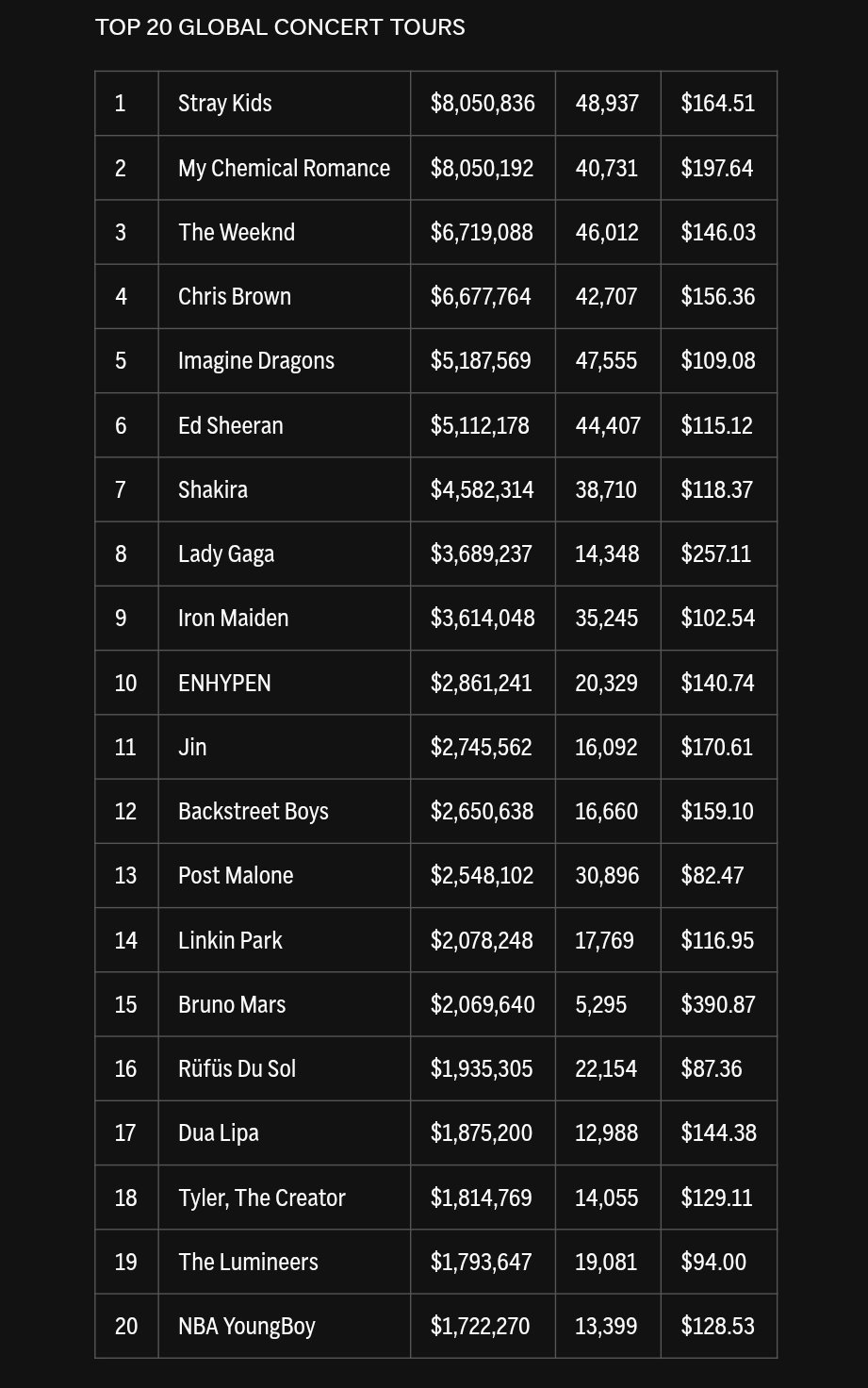Click My Chemical Romance in the table
This screenshot has height=1388, width=868.
(284, 168)
